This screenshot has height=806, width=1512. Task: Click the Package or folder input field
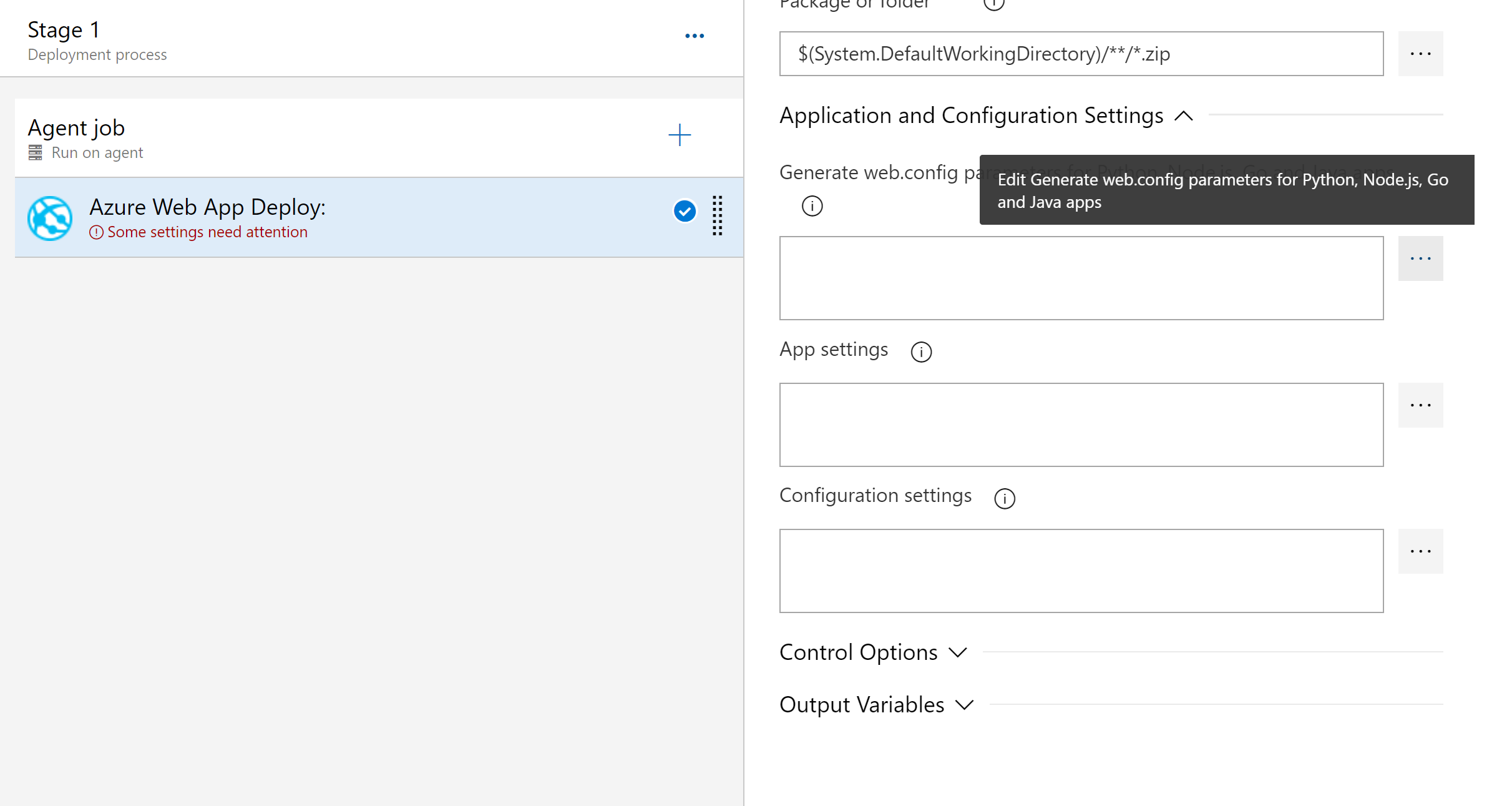(x=1082, y=53)
